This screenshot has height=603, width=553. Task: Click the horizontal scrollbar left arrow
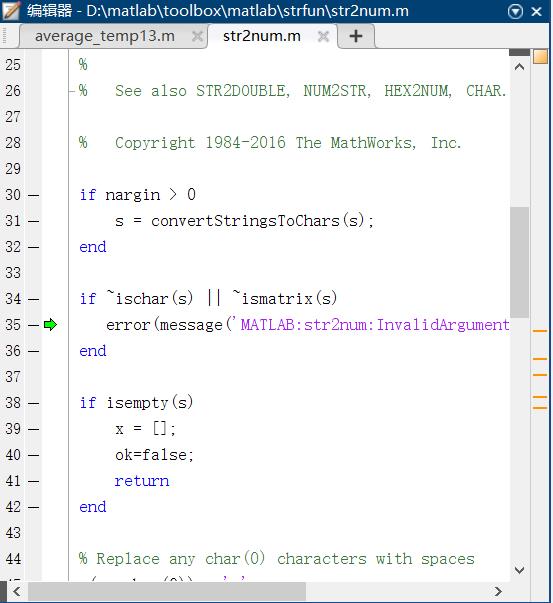click(x=17, y=591)
